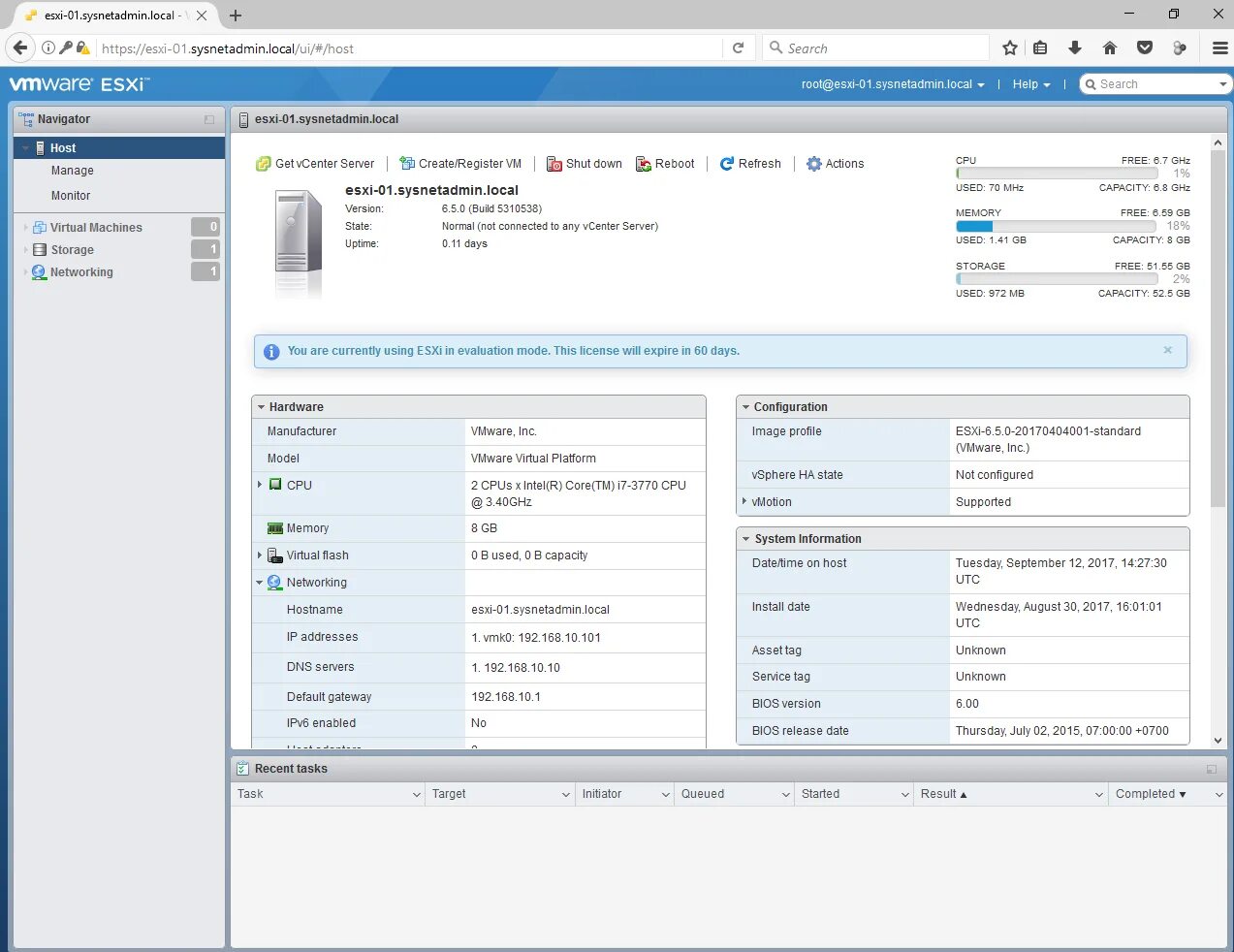Click the MEMORY usage bar

pyautogui.click(x=1056, y=226)
